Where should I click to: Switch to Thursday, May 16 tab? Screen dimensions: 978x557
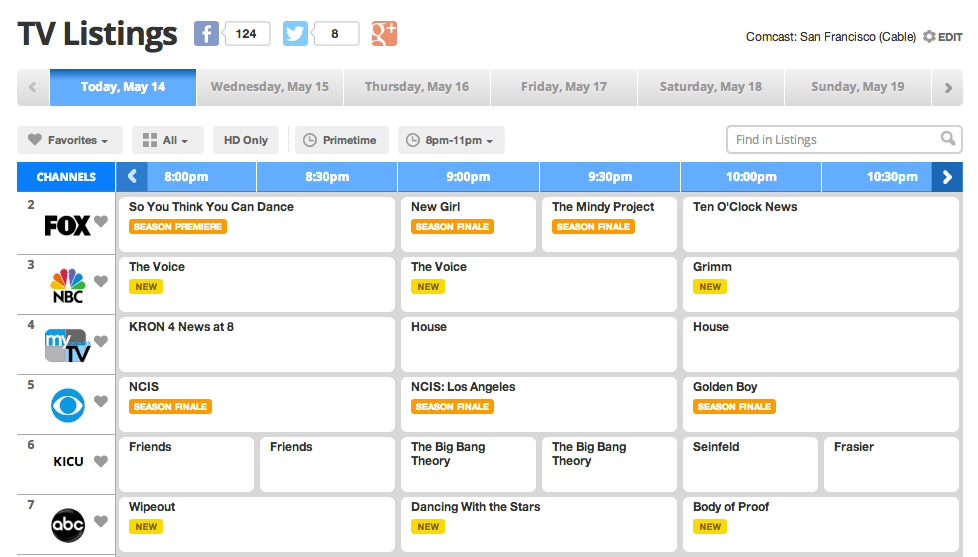pos(417,87)
